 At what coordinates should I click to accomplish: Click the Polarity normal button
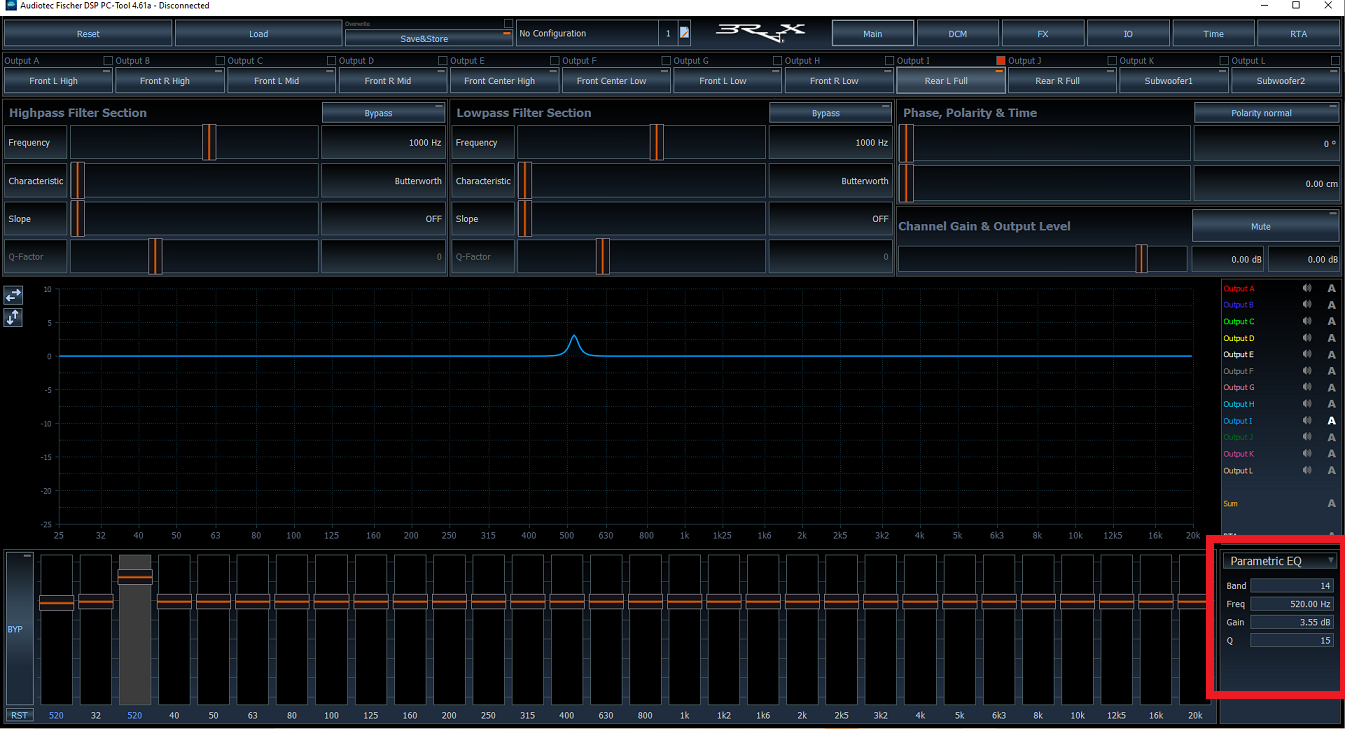(x=1267, y=113)
